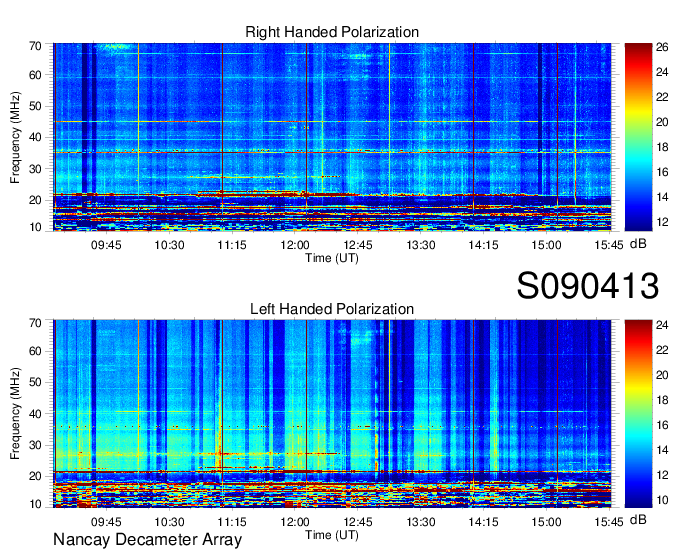Click the 70 MHz tick on upper plot
The image size is (680, 552).
pyautogui.click(x=36, y=46)
